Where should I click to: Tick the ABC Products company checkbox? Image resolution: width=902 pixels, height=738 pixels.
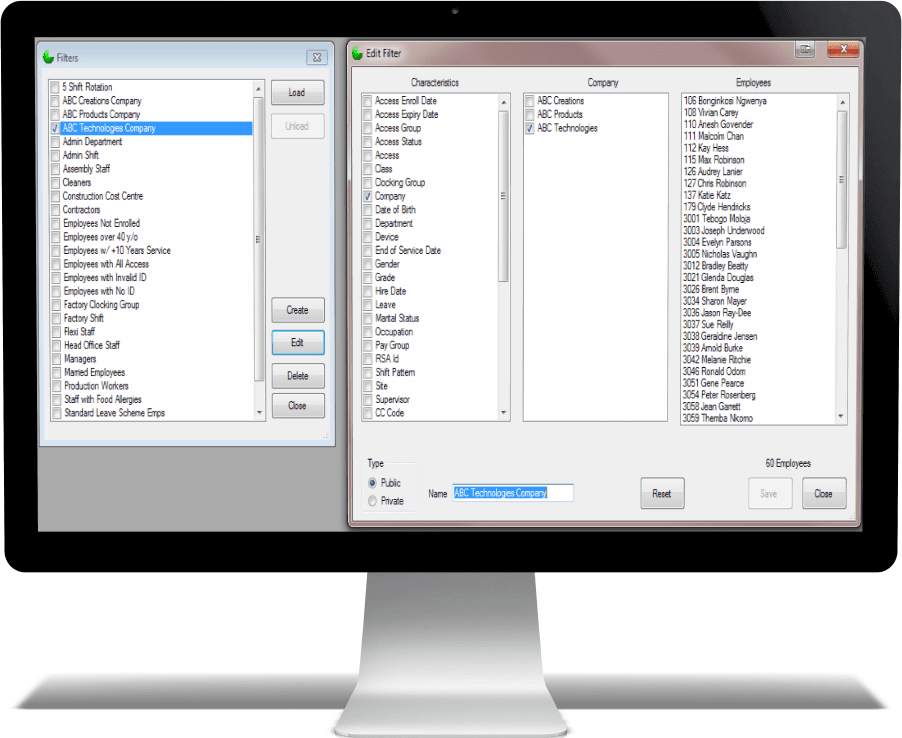tap(530, 115)
